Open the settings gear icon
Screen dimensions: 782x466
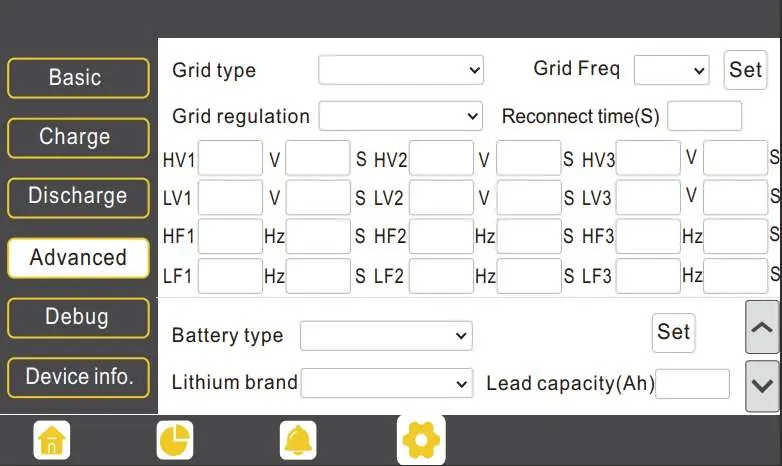click(x=421, y=440)
